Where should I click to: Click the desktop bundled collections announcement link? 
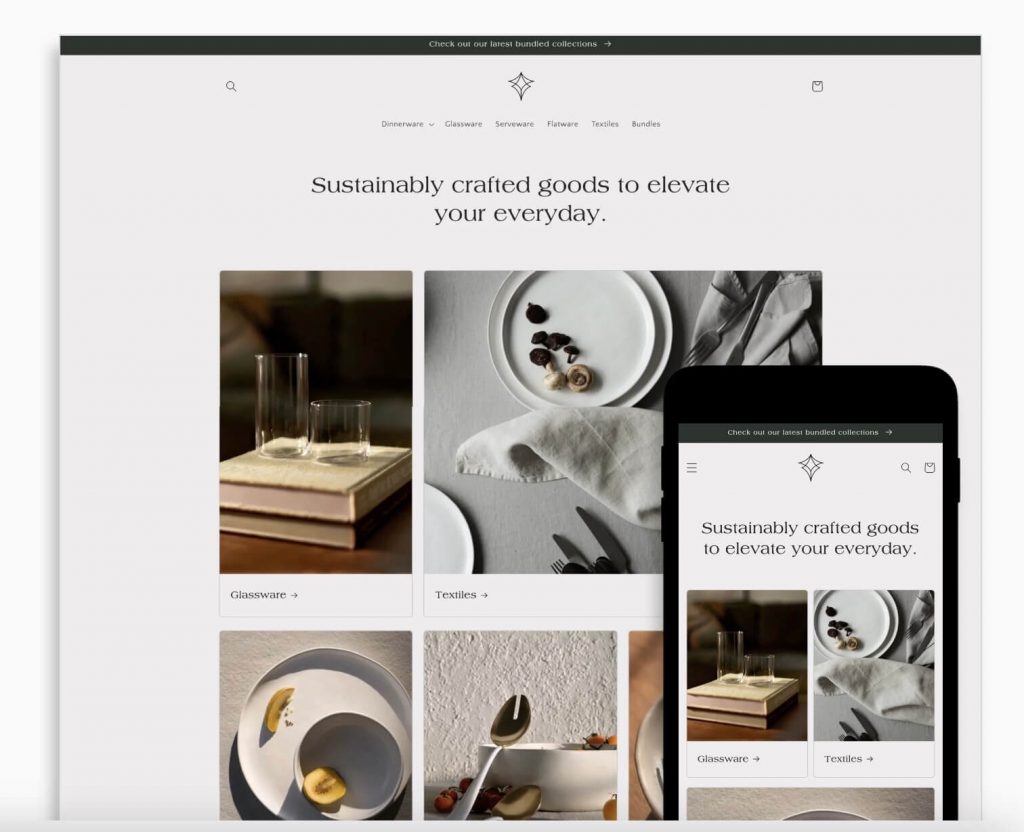[x=520, y=44]
